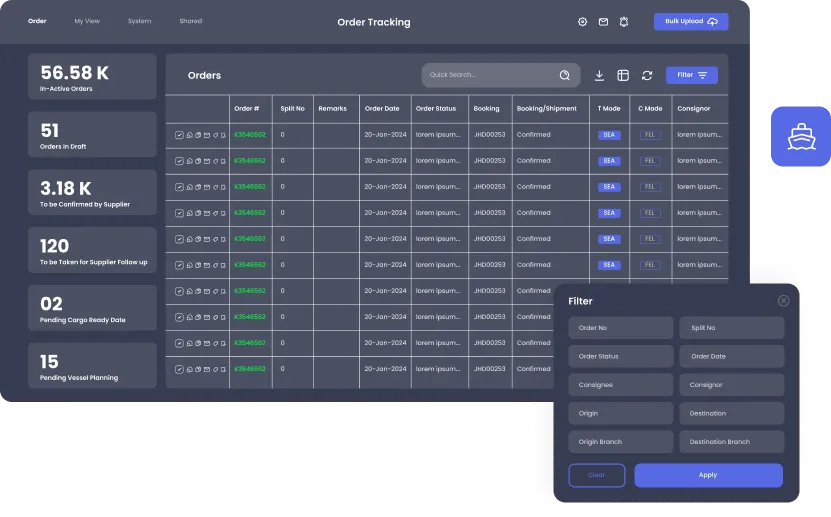This screenshot has width=831, height=517.
Task: Switch to the My View tab
Action: (x=86, y=21)
